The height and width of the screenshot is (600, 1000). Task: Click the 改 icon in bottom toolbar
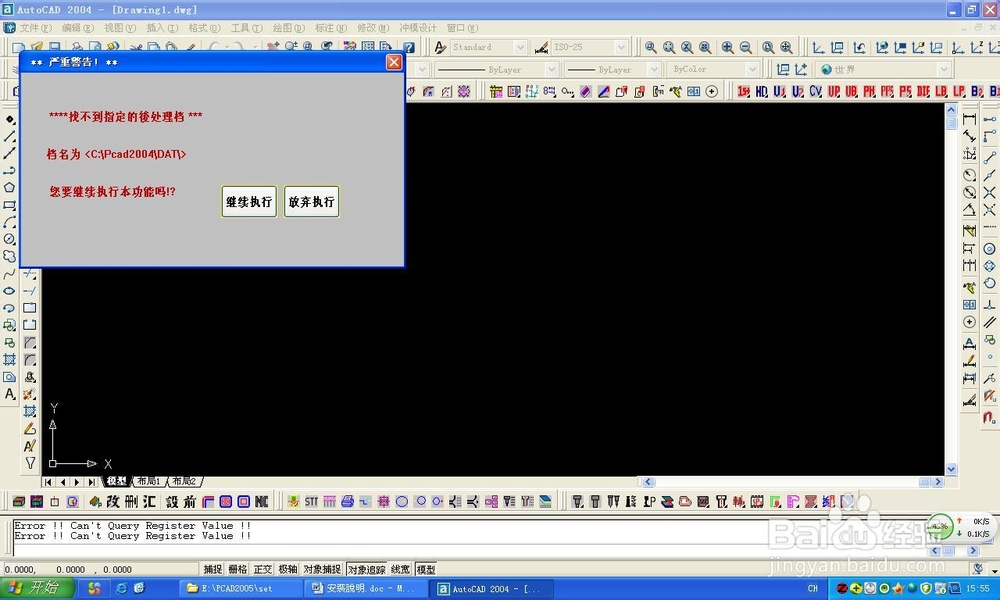coord(113,502)
